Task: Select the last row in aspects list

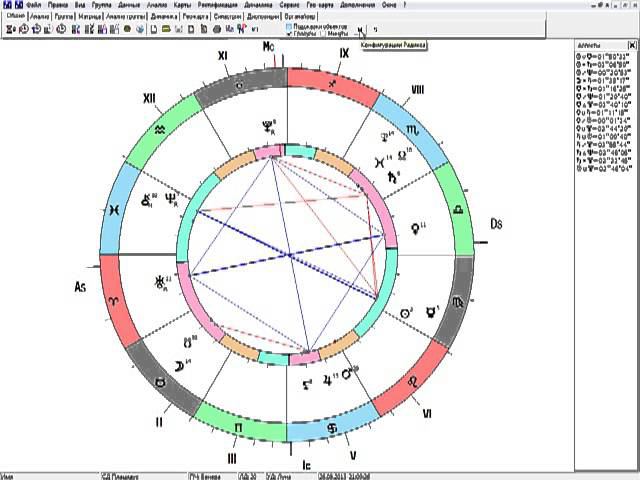Action: [x=603, y=168]
